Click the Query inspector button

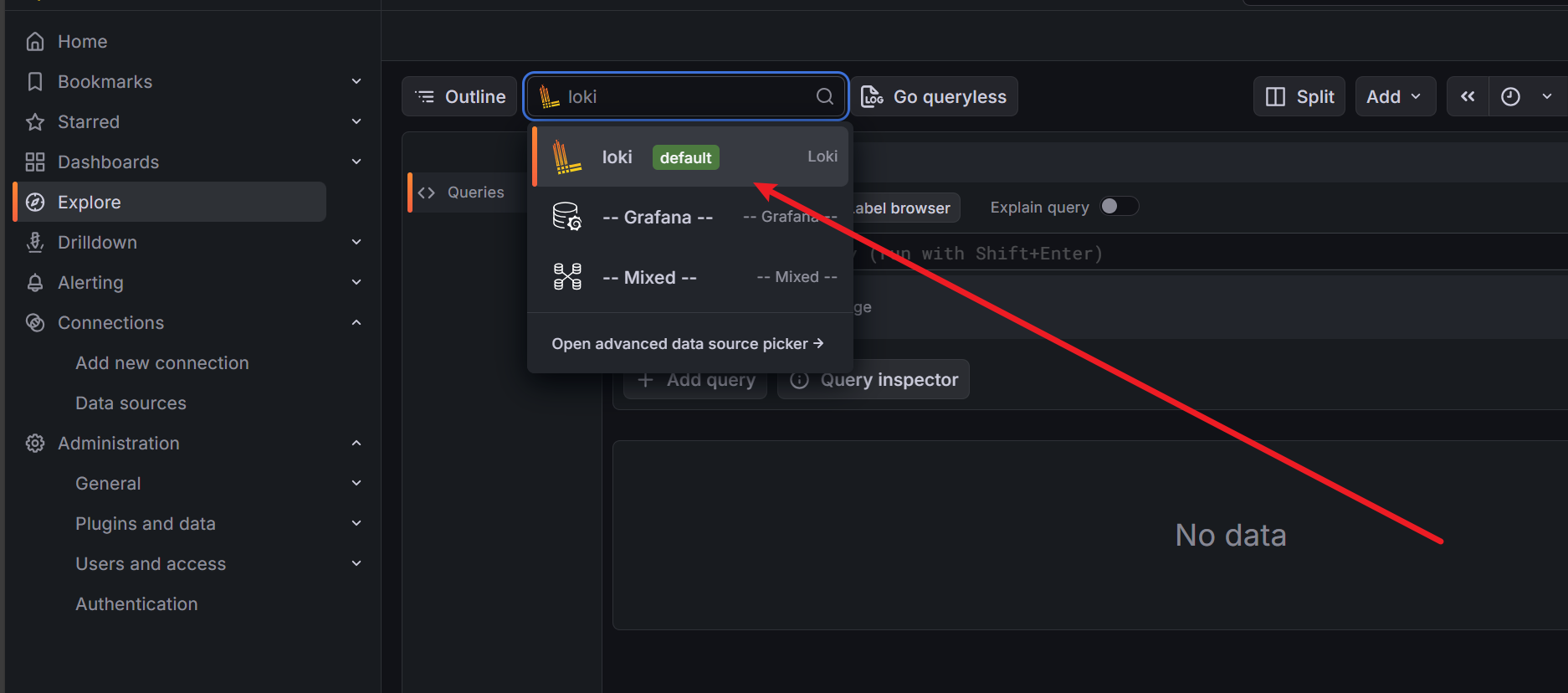874,379
